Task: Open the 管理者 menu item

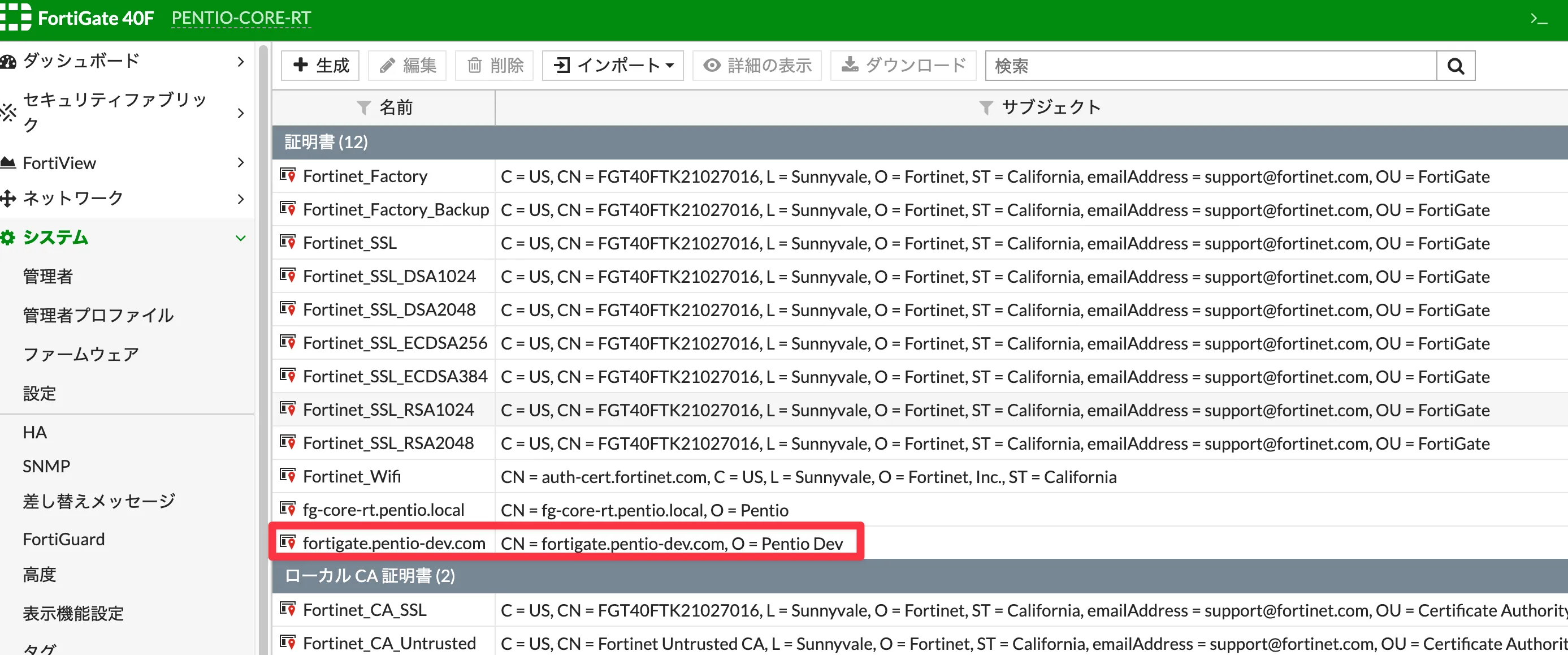Action: pyautogui.click(x=48, y=277)
